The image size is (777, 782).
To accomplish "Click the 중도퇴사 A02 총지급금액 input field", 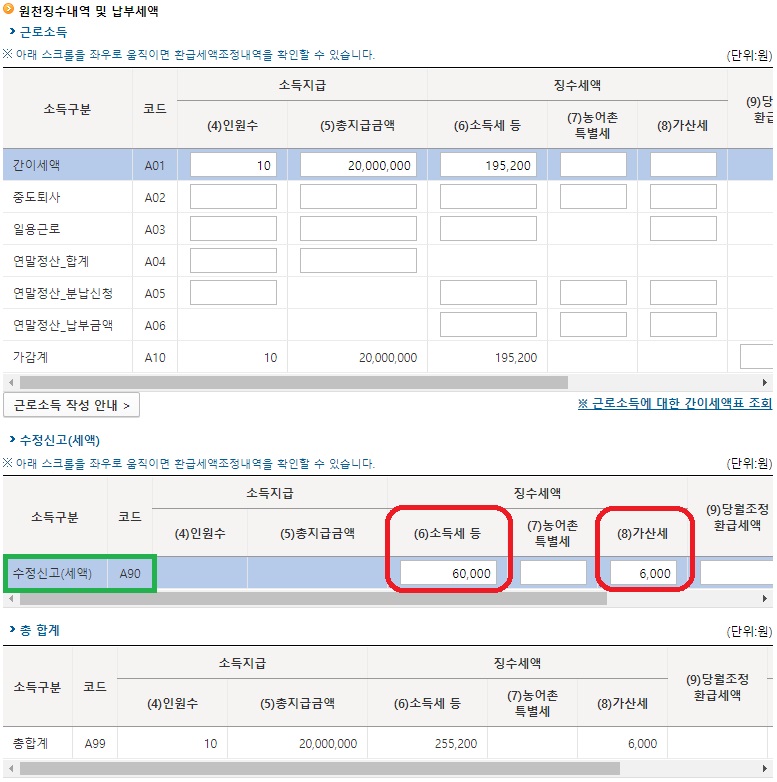I will (358, 197).
